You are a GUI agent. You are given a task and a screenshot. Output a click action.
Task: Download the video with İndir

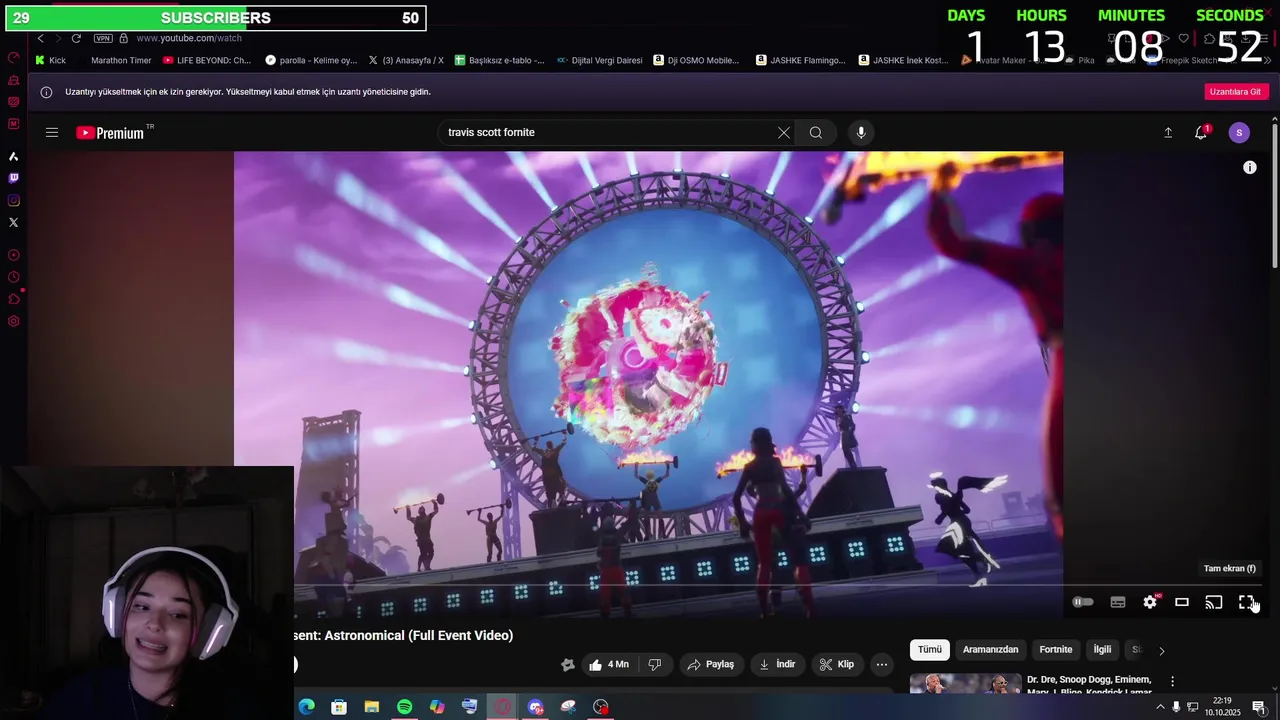click(x=777, y=664)
